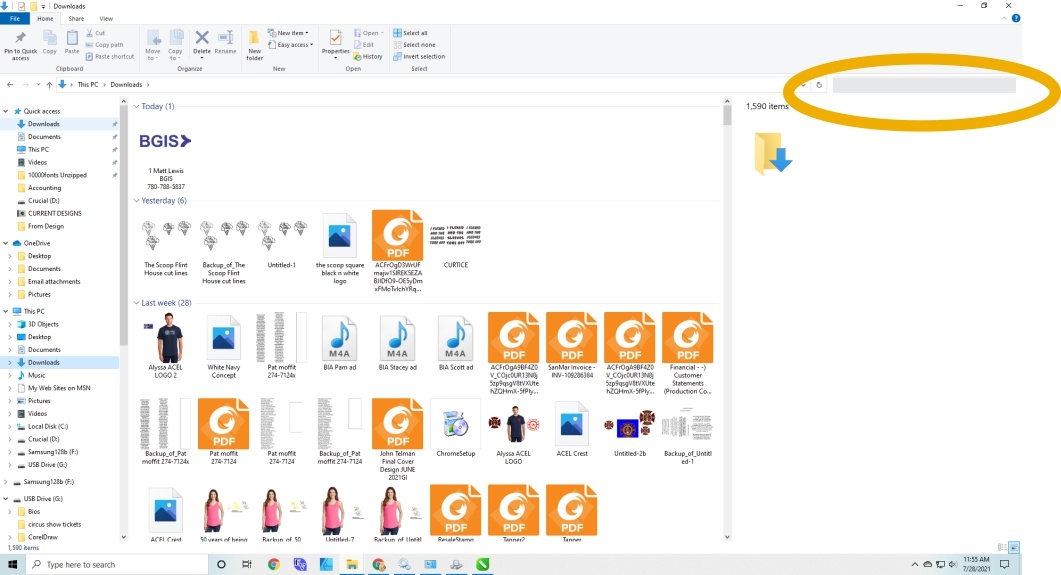1061x575 pixels.
Task: Collapse the OneDrive tree node
Action: (x=6, y=243)
